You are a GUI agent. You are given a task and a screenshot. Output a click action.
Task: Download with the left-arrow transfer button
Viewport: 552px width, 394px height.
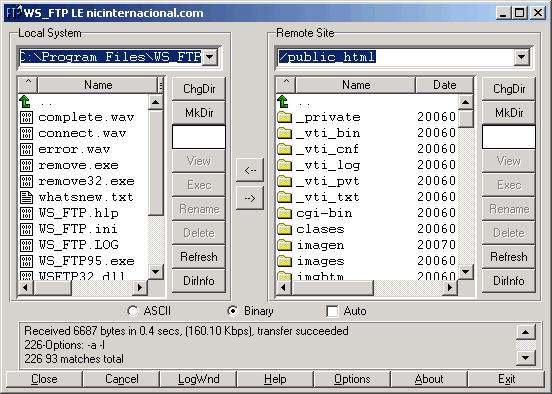pos(250,170)
